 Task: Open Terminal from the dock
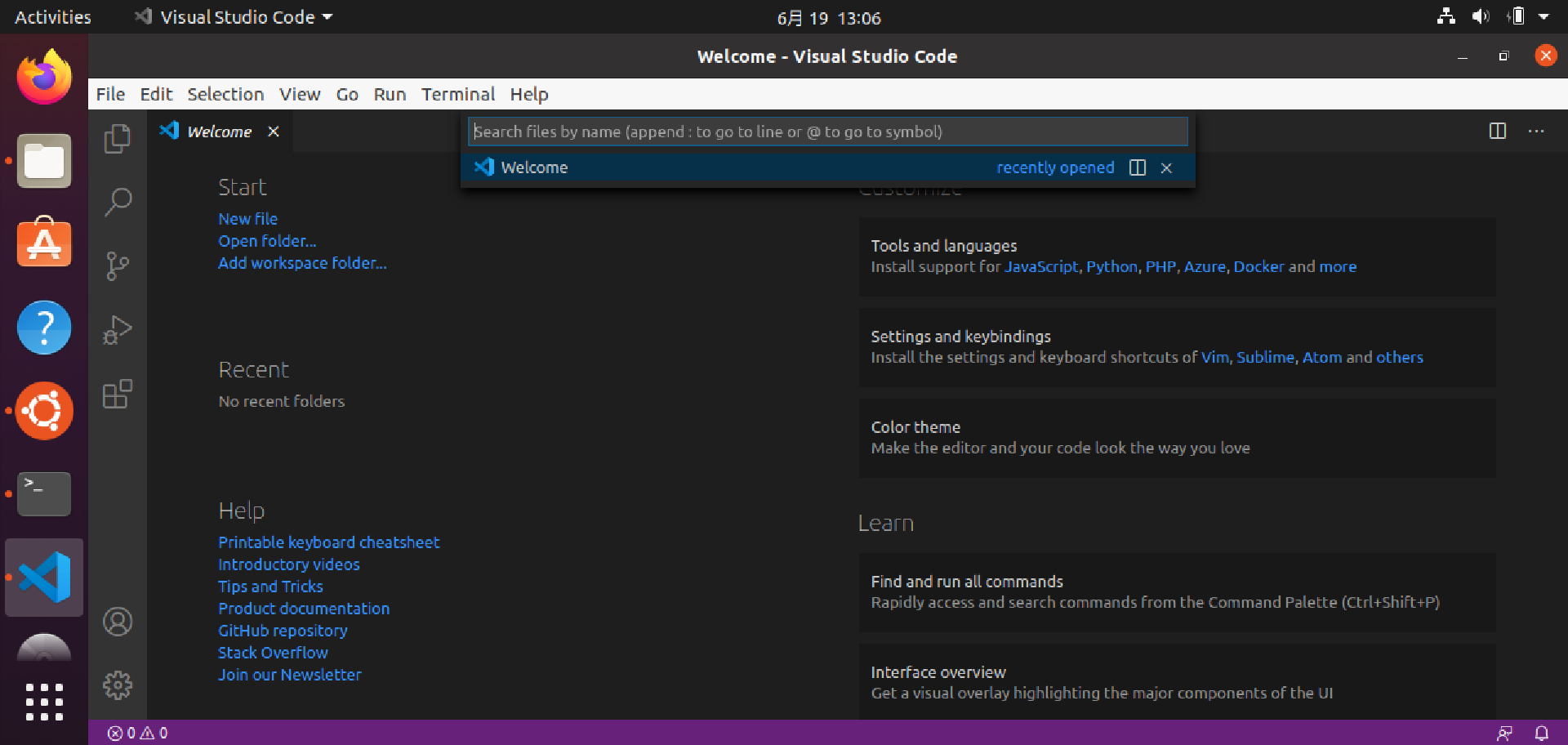click(44, 493)
